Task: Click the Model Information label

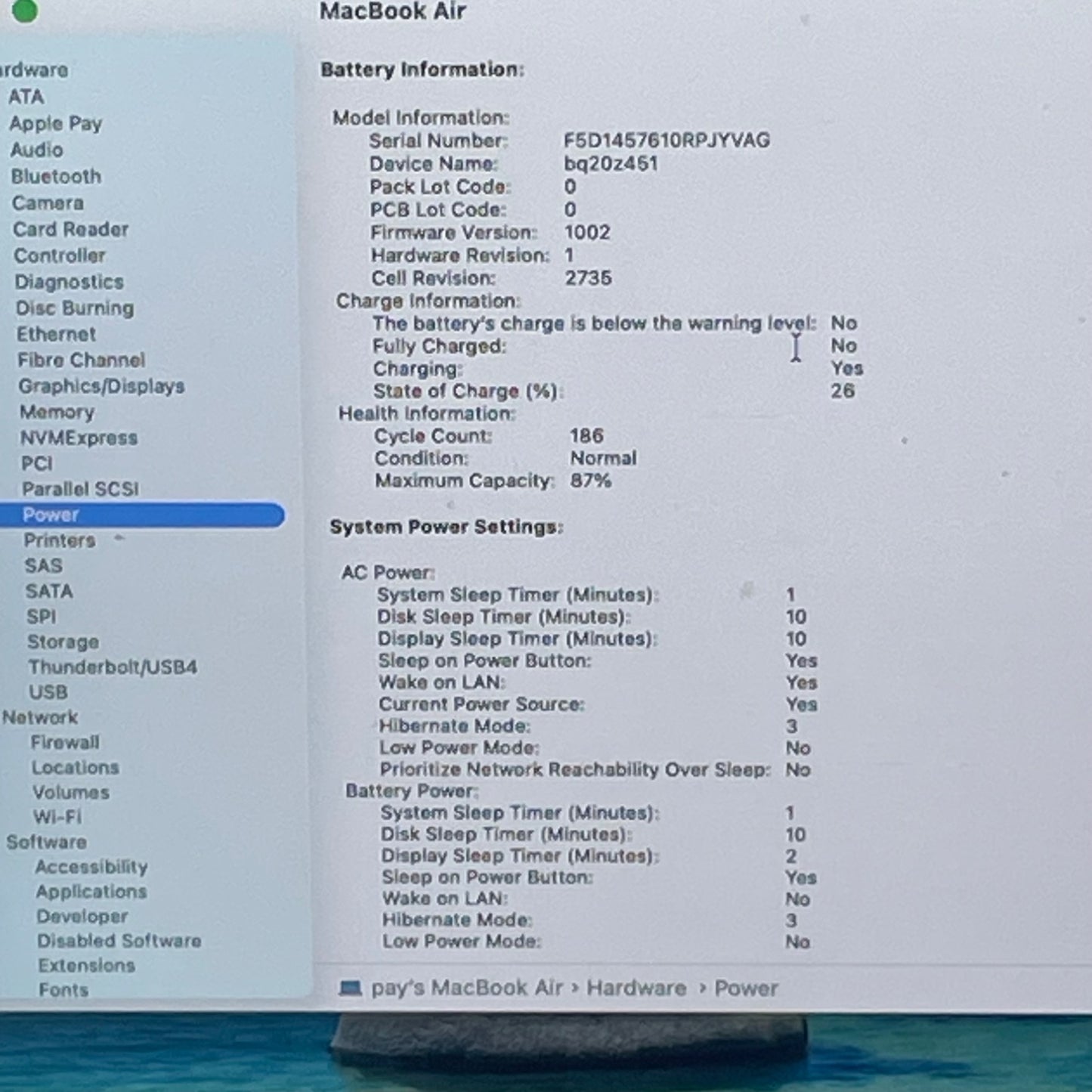Action: click(x=421, y=117)
